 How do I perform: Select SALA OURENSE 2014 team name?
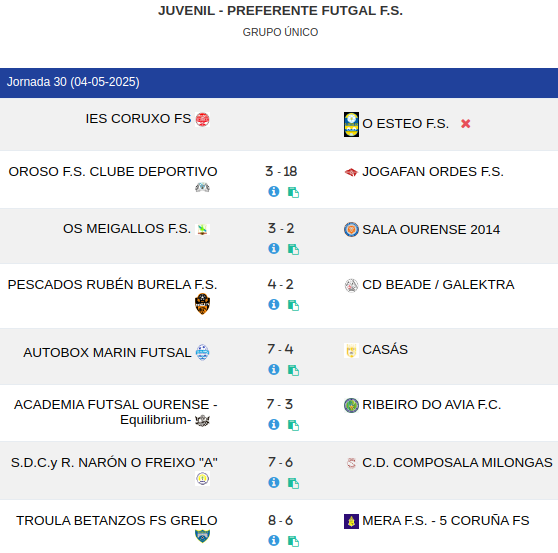click(431, 230)
